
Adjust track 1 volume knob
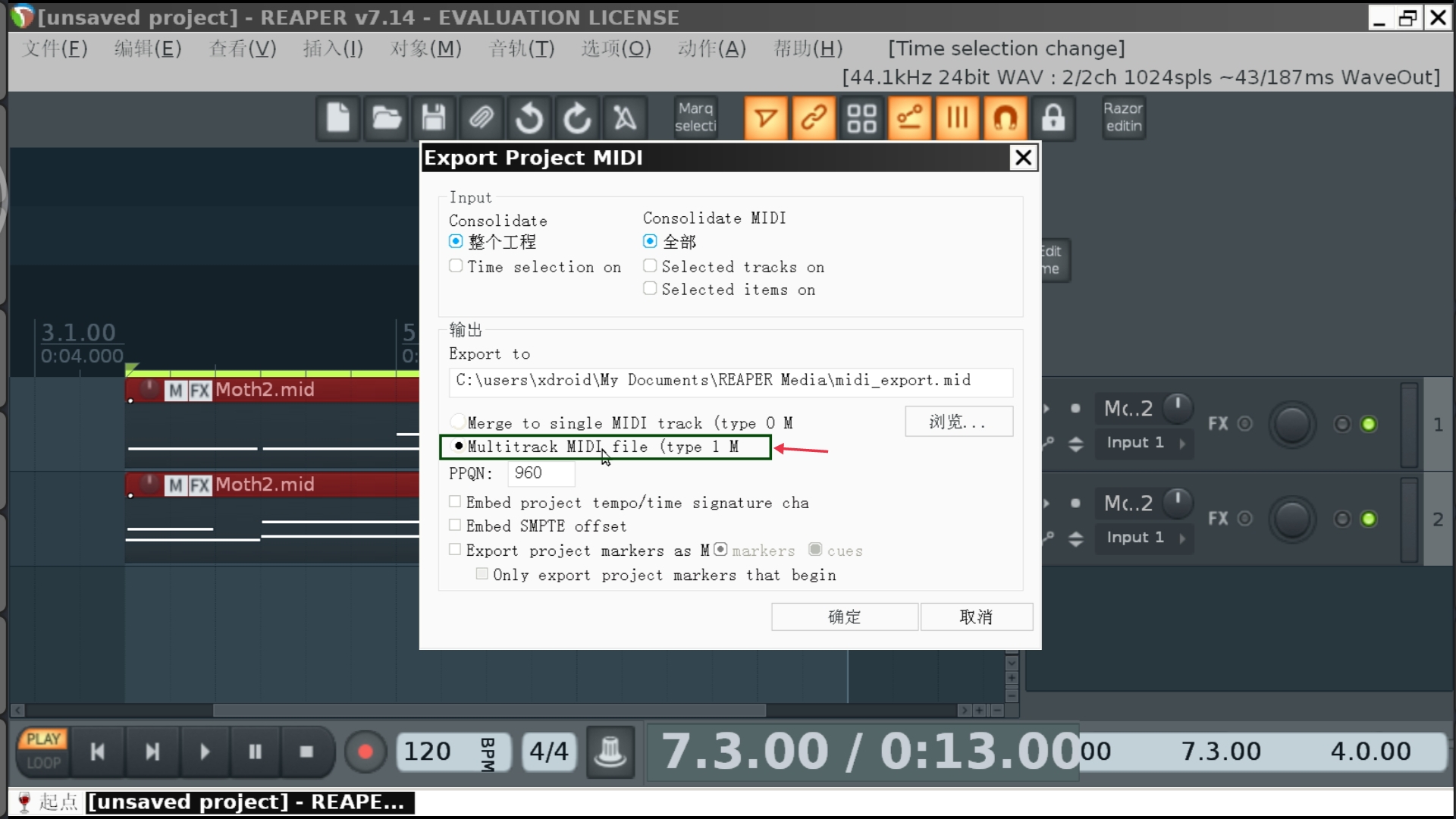point(1292,424)
